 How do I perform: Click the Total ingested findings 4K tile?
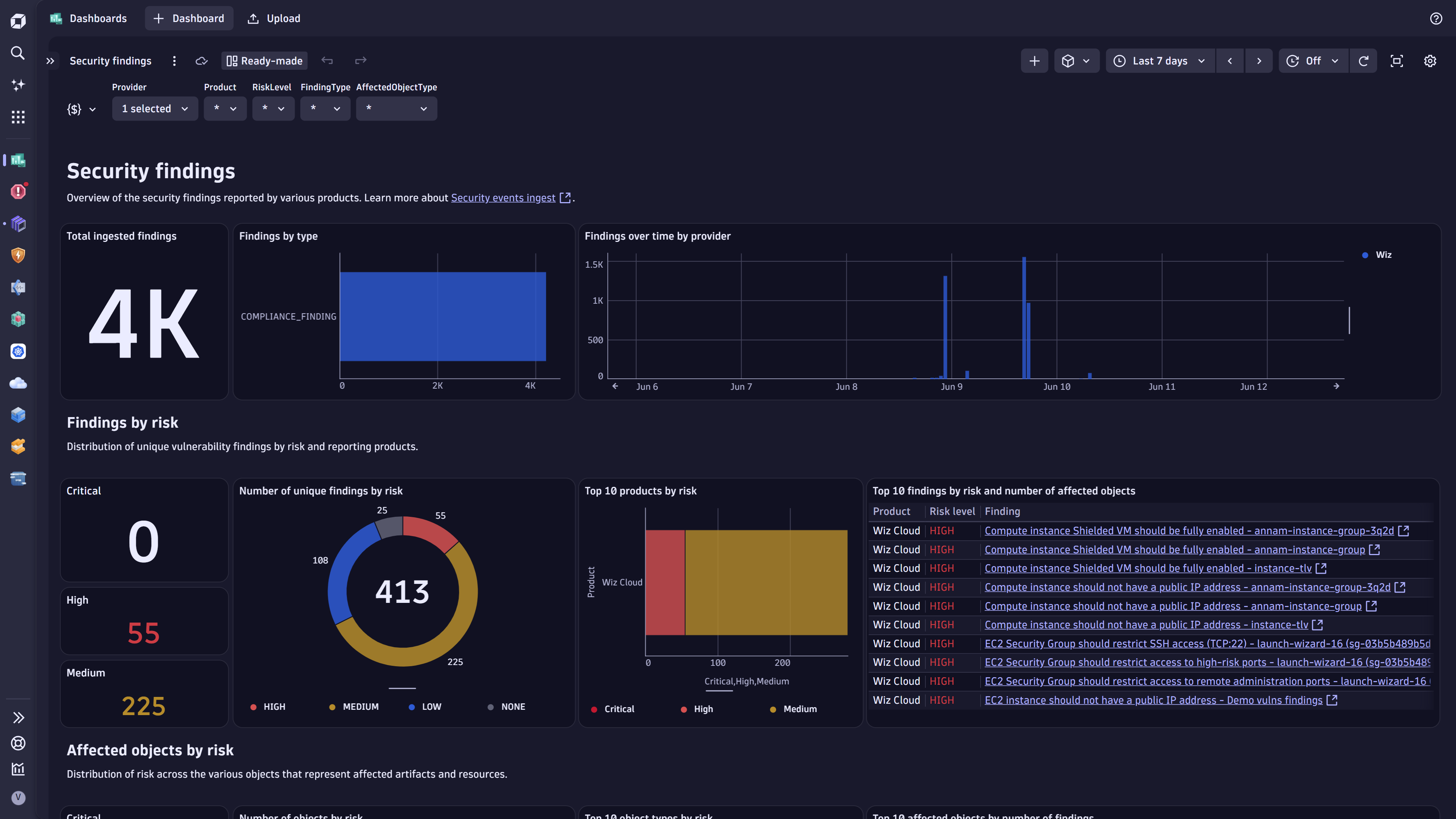tap(144, 311)
